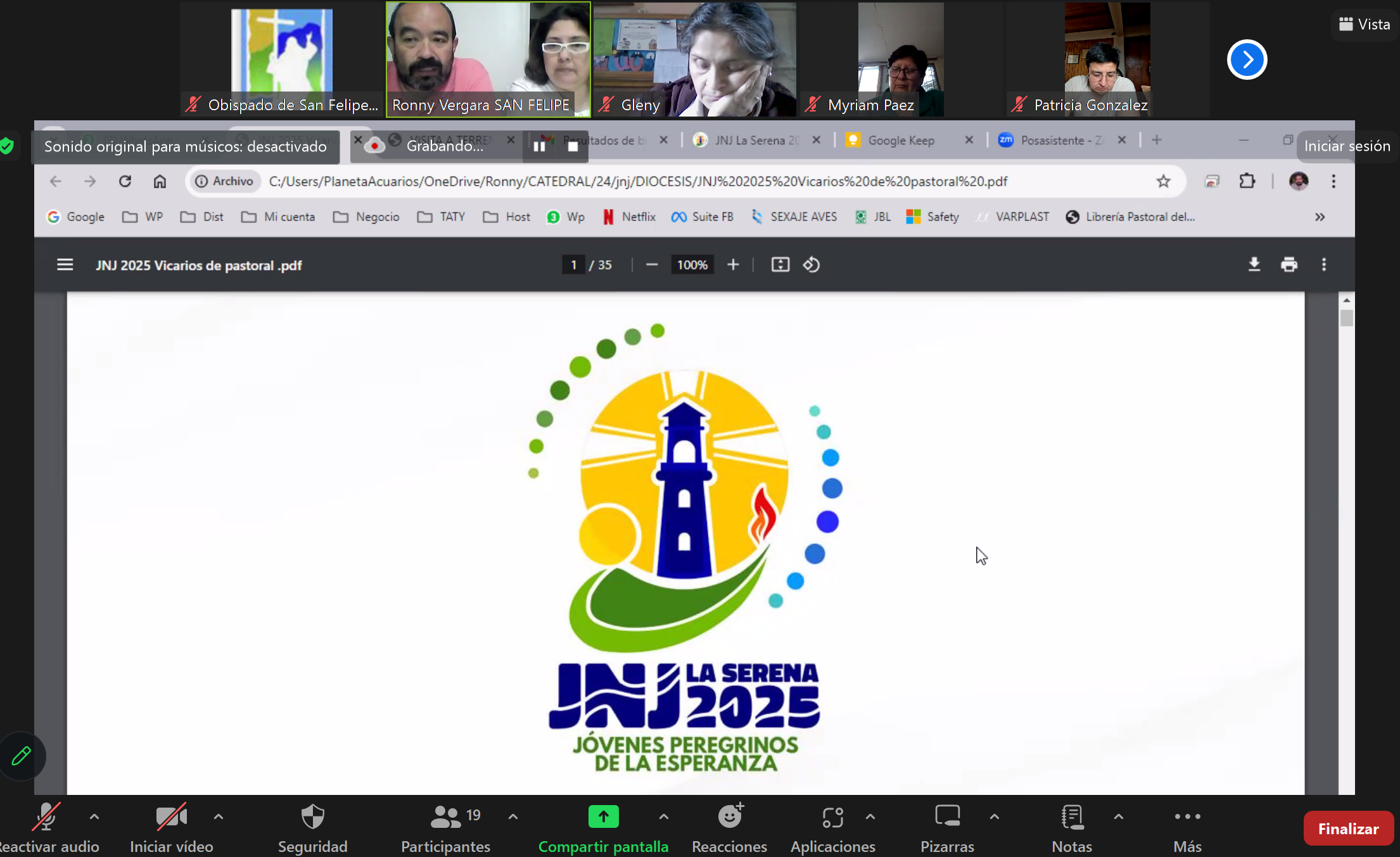
Task: Go forward in browser history
Action: click(90, 181)
